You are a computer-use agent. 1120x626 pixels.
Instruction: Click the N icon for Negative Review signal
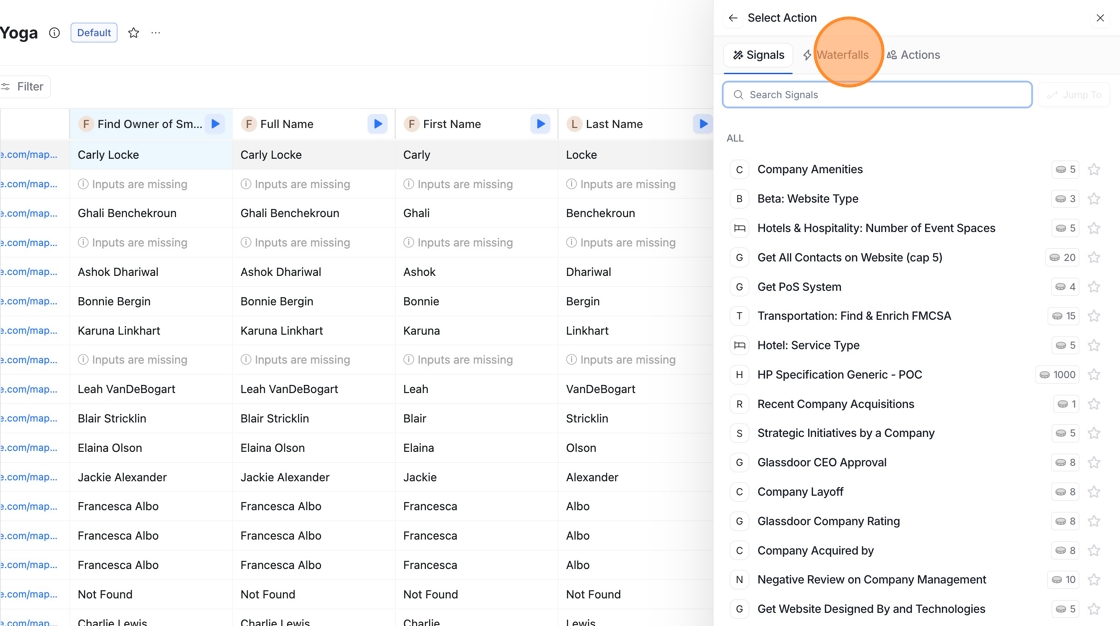tap(739, 580)
